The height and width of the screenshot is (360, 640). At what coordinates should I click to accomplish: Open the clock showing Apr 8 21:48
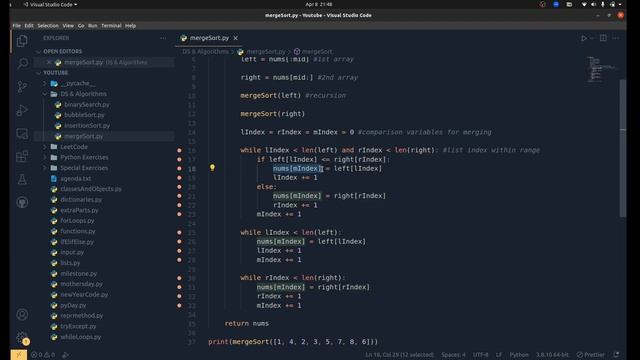click(x=318, y=4)
